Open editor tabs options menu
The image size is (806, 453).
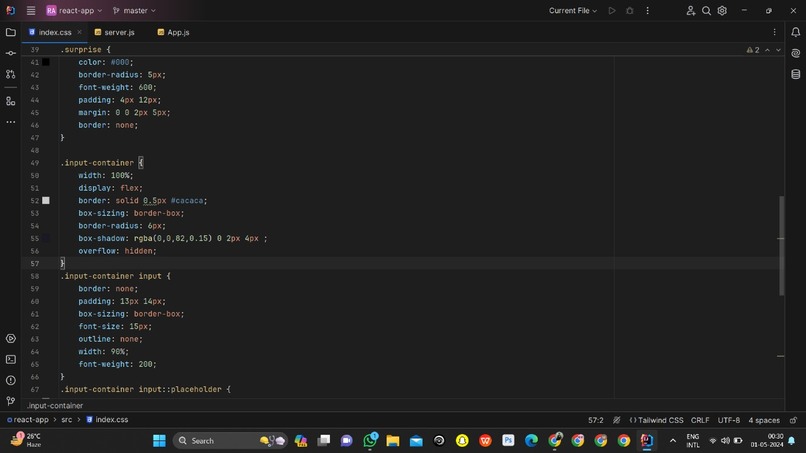775,32
